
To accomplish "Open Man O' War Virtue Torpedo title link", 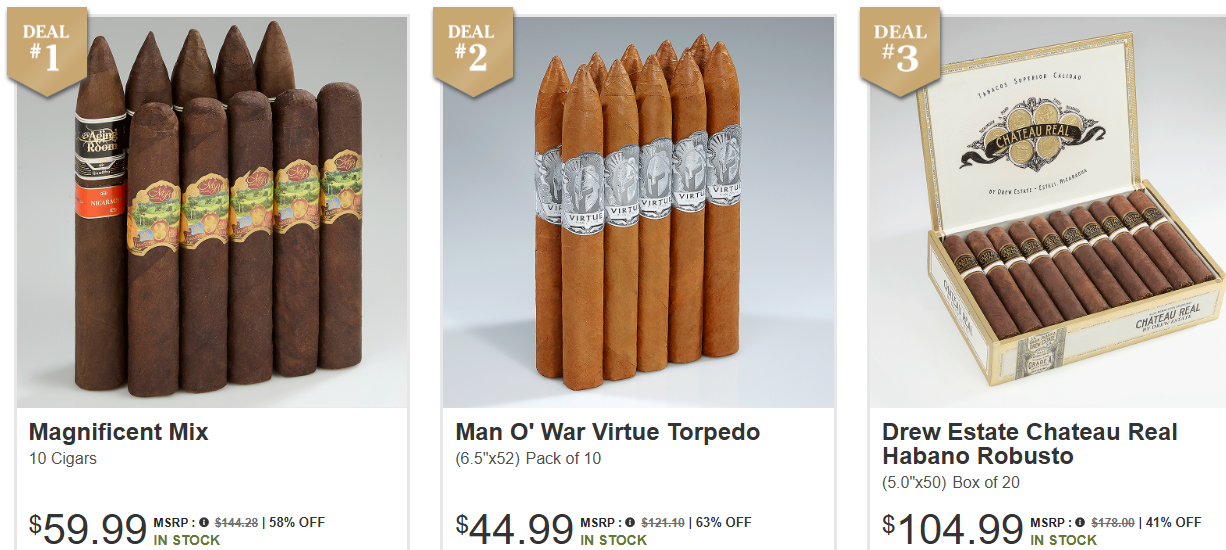I will [x=607, y=432].
